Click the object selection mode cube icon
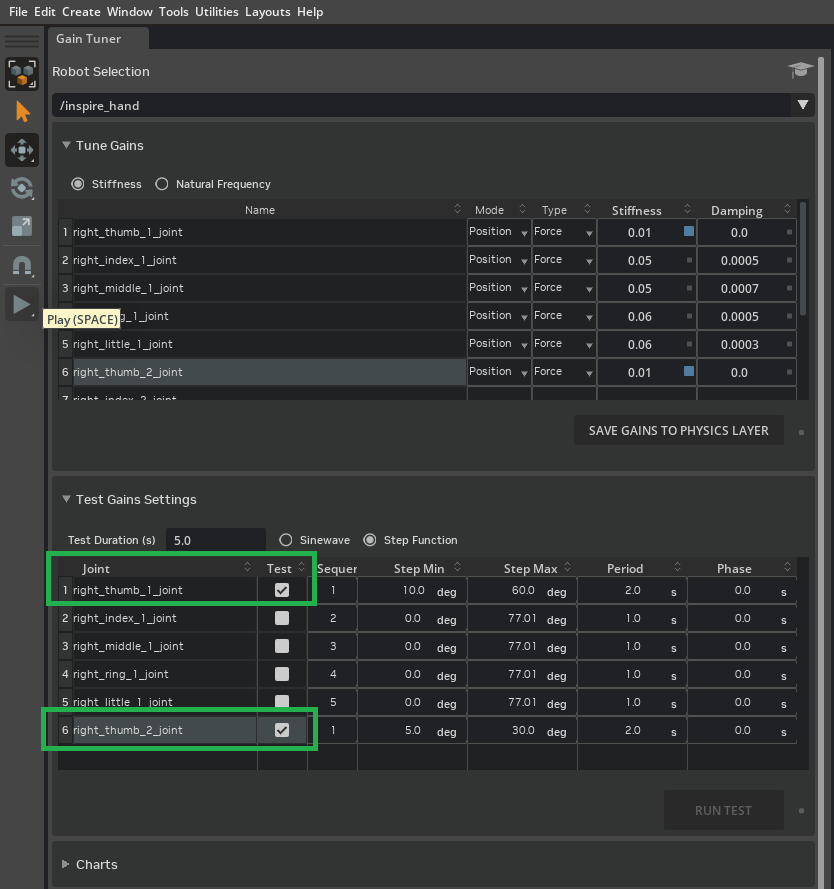 (22, 74)
